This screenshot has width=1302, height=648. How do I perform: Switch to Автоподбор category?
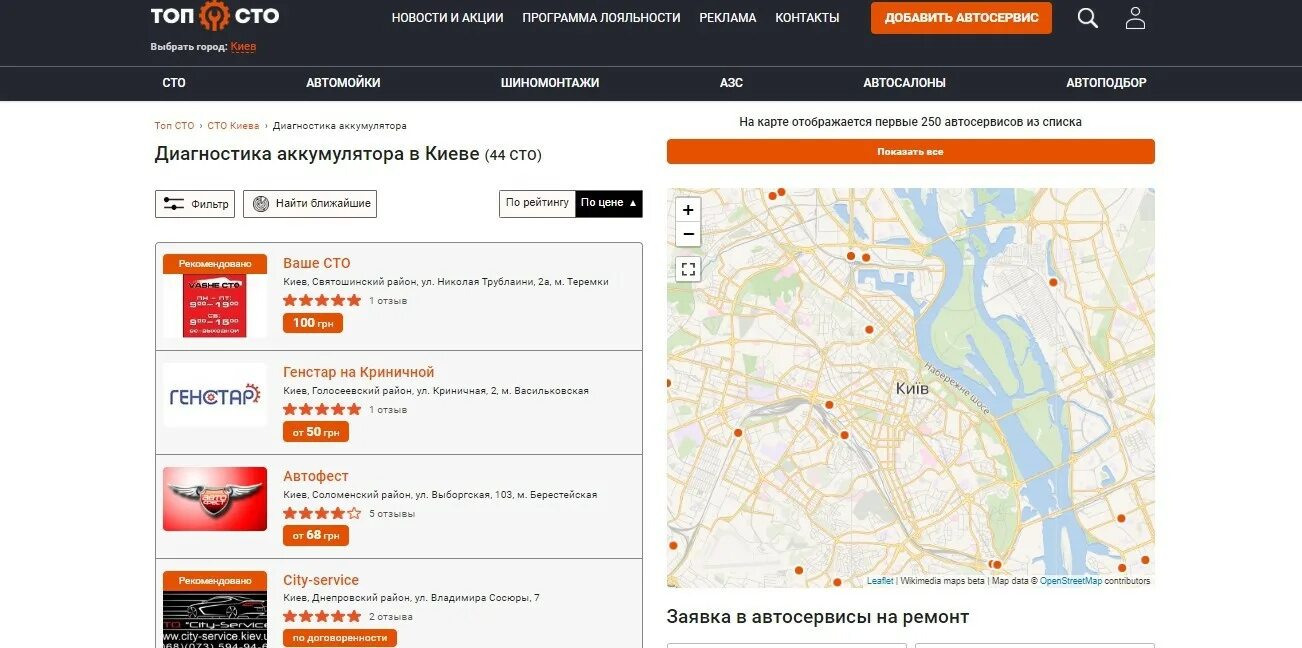coord(1106,83)
